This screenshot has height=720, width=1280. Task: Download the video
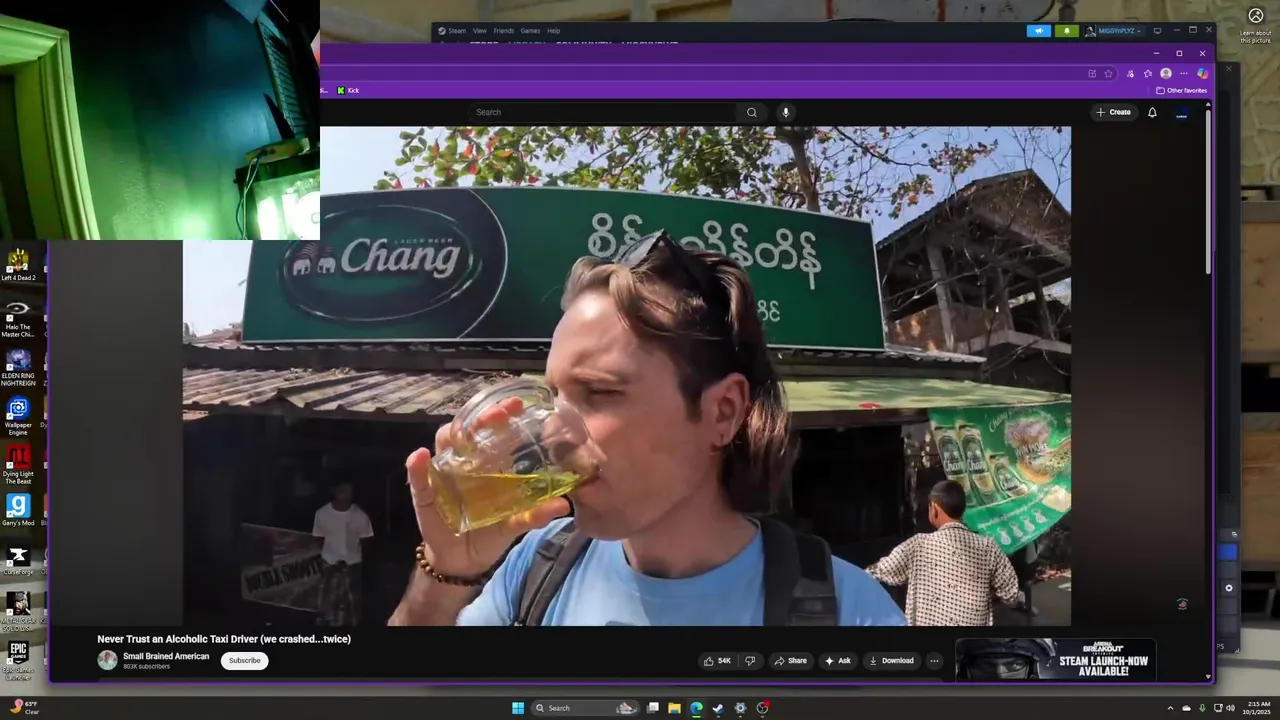click(x=891, y=661)
